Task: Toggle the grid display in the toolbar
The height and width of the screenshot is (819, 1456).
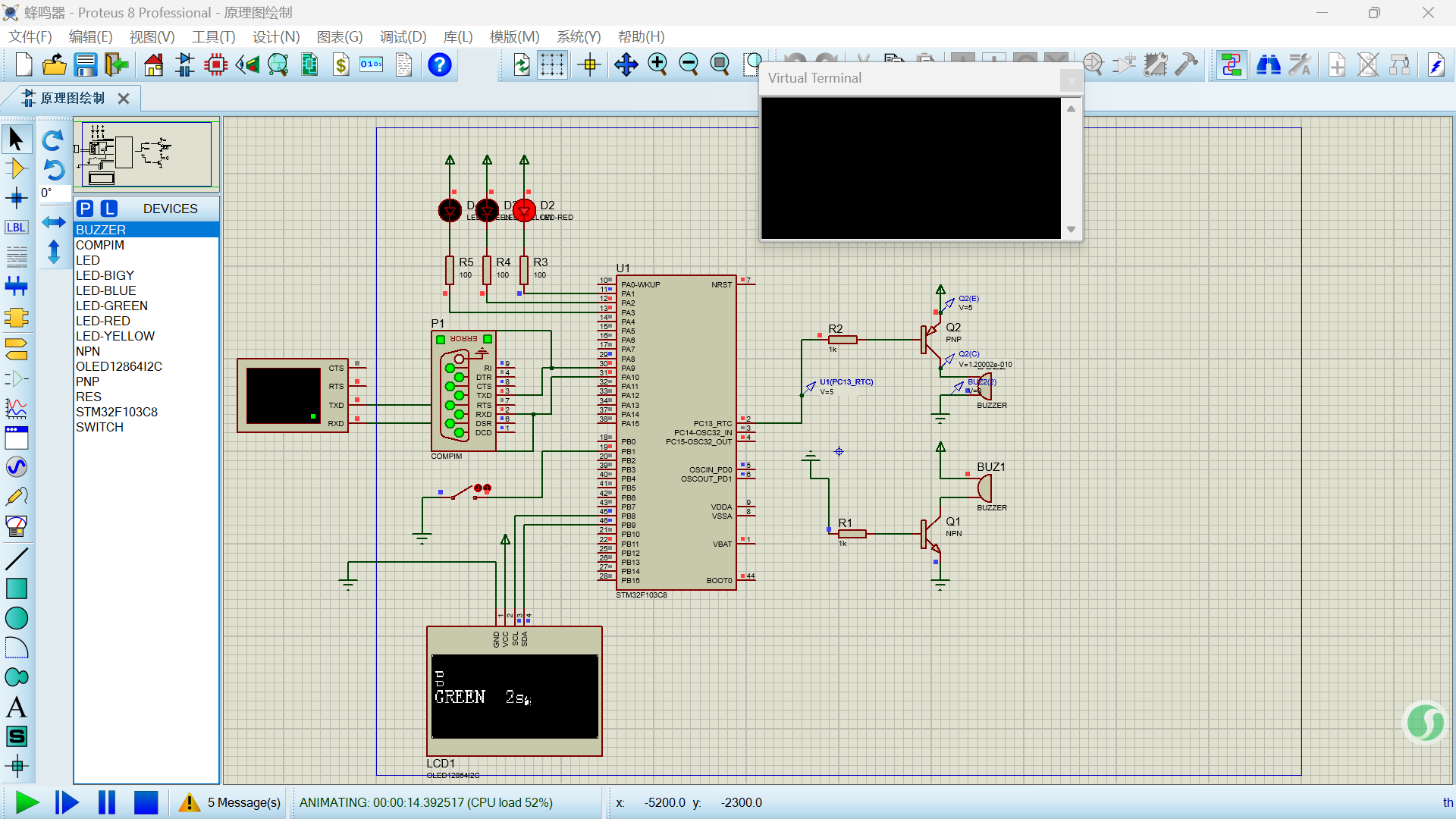Action: coord(552,64)
